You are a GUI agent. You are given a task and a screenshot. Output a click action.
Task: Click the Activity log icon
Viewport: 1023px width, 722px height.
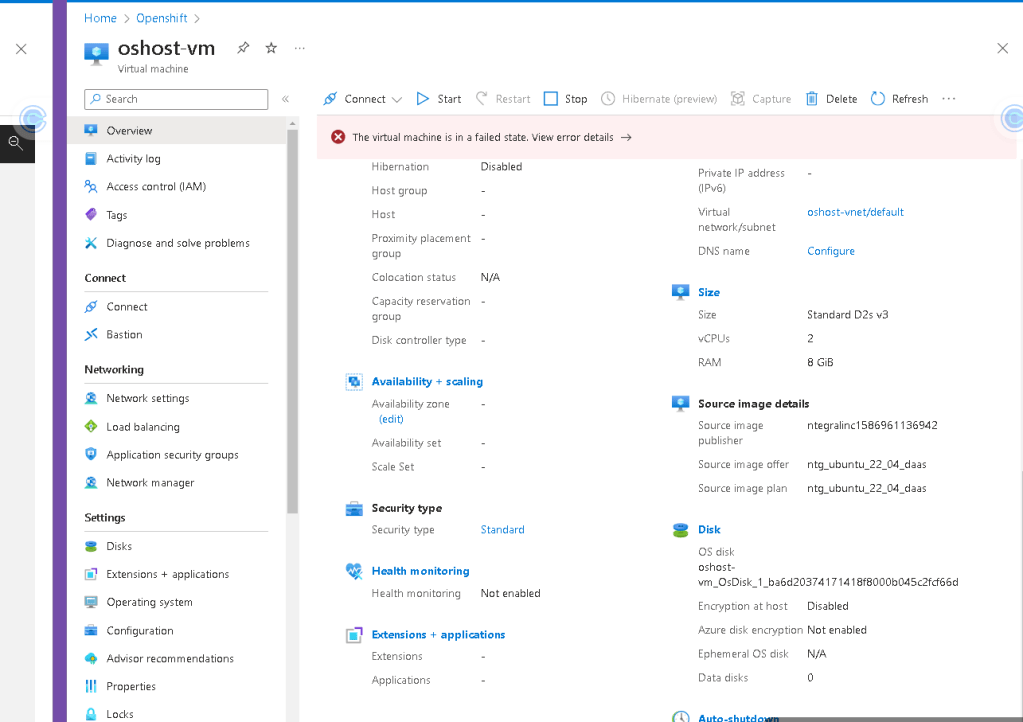point(91,158)
